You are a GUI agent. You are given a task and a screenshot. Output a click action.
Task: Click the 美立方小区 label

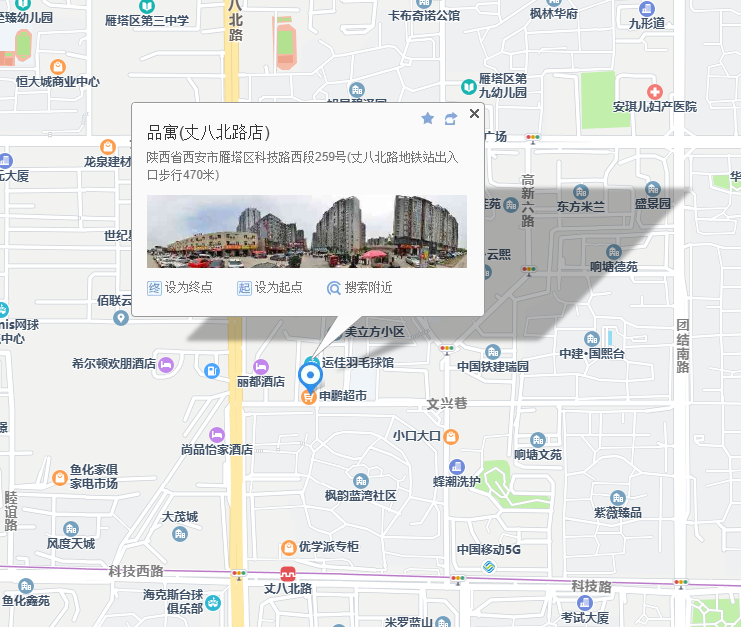[374, 332]
